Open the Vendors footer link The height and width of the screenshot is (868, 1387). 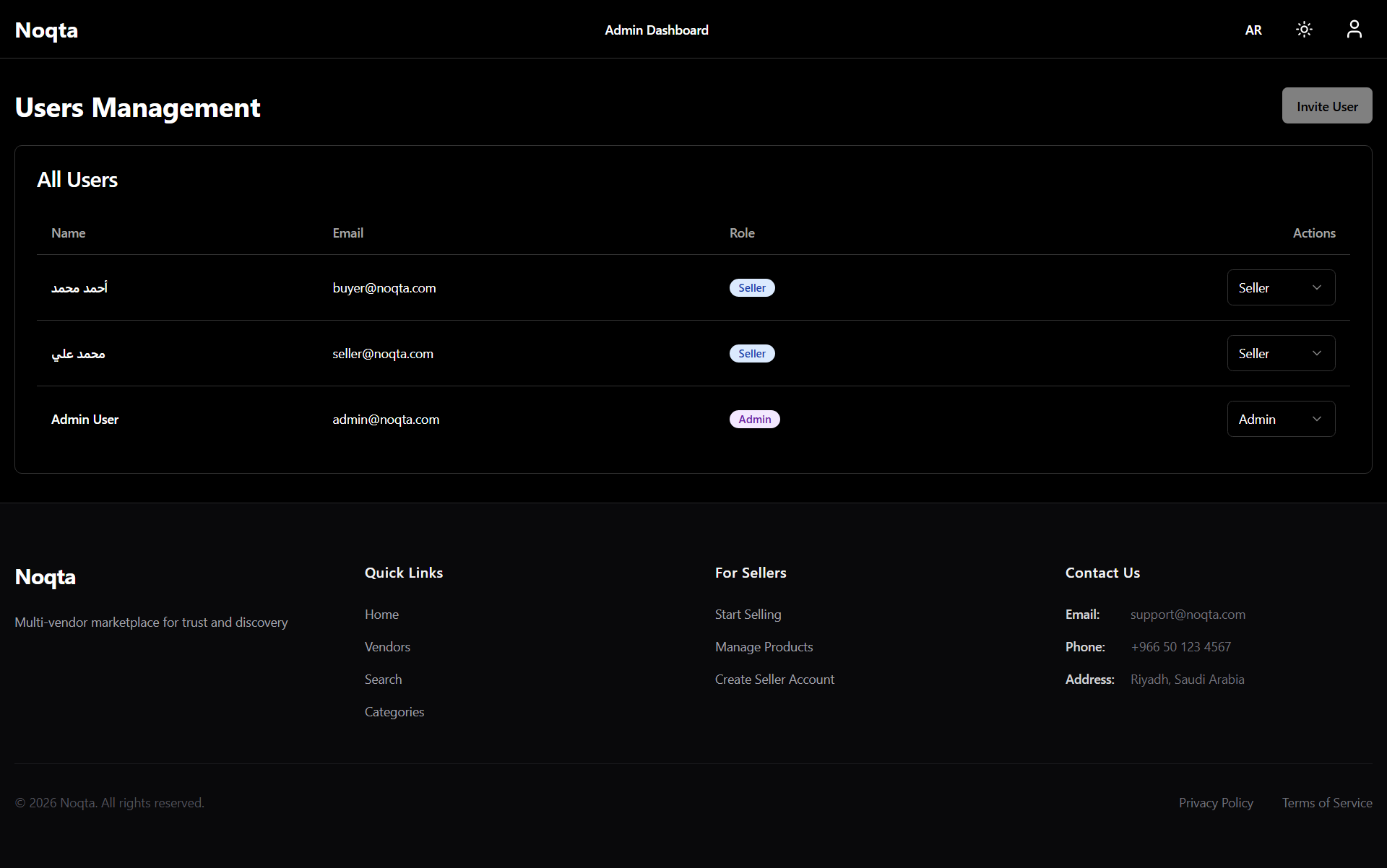click(x=387, y=646)
